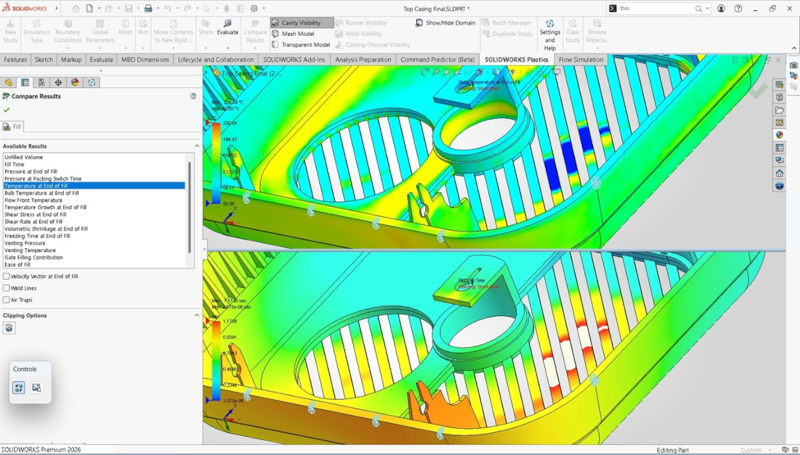Screen dimensions: 800x455
Task: Click the Show/Hide Domain icon
Action: 420,22
